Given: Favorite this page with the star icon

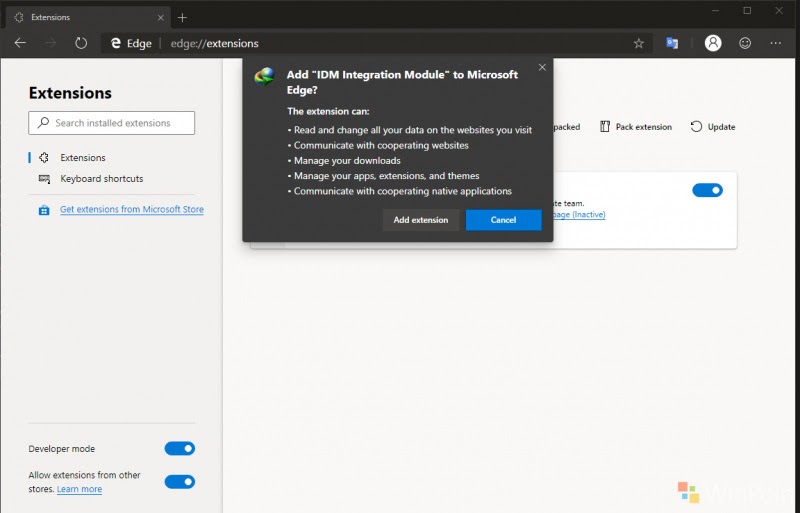Looking at the screenshot, I should click(x=638, y=43).
